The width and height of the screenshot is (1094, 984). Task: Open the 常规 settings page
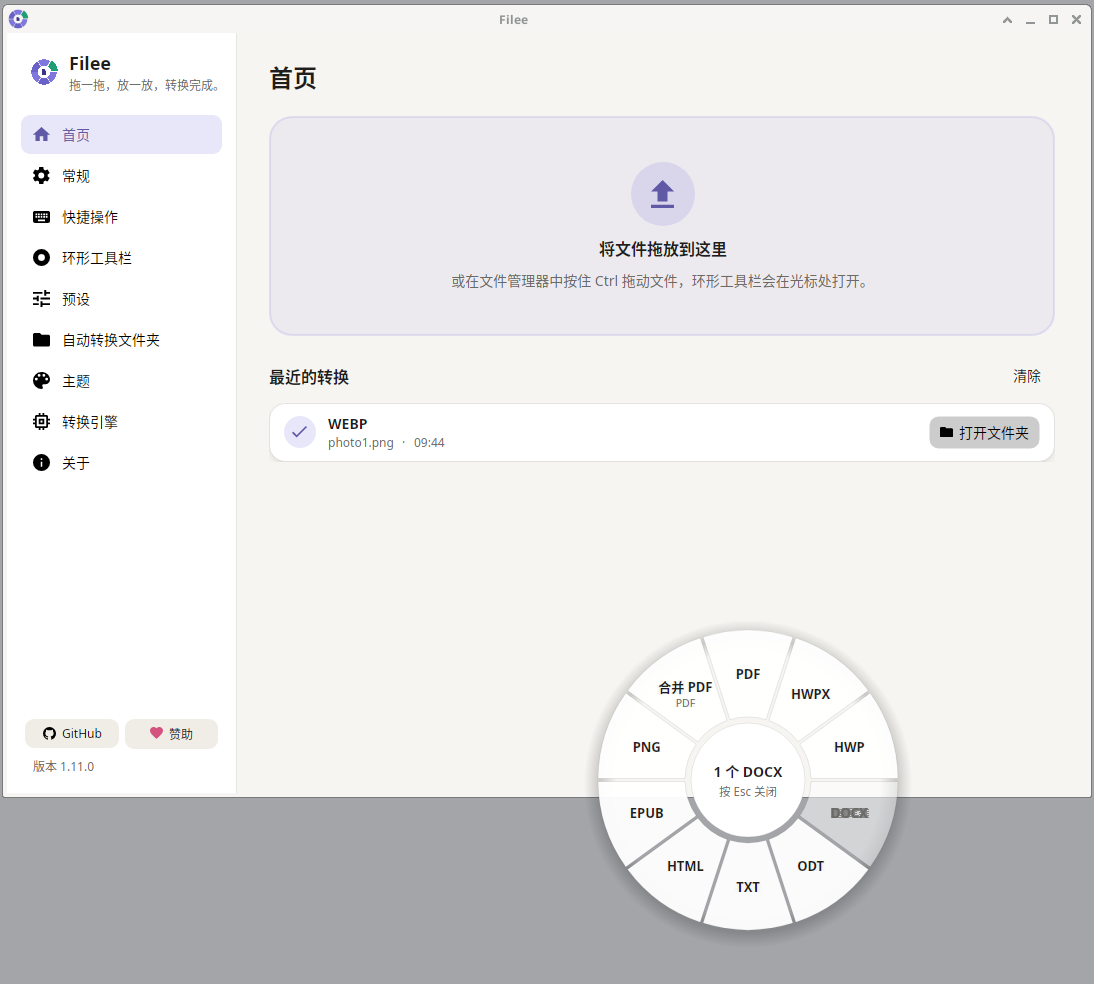(121, 176)
